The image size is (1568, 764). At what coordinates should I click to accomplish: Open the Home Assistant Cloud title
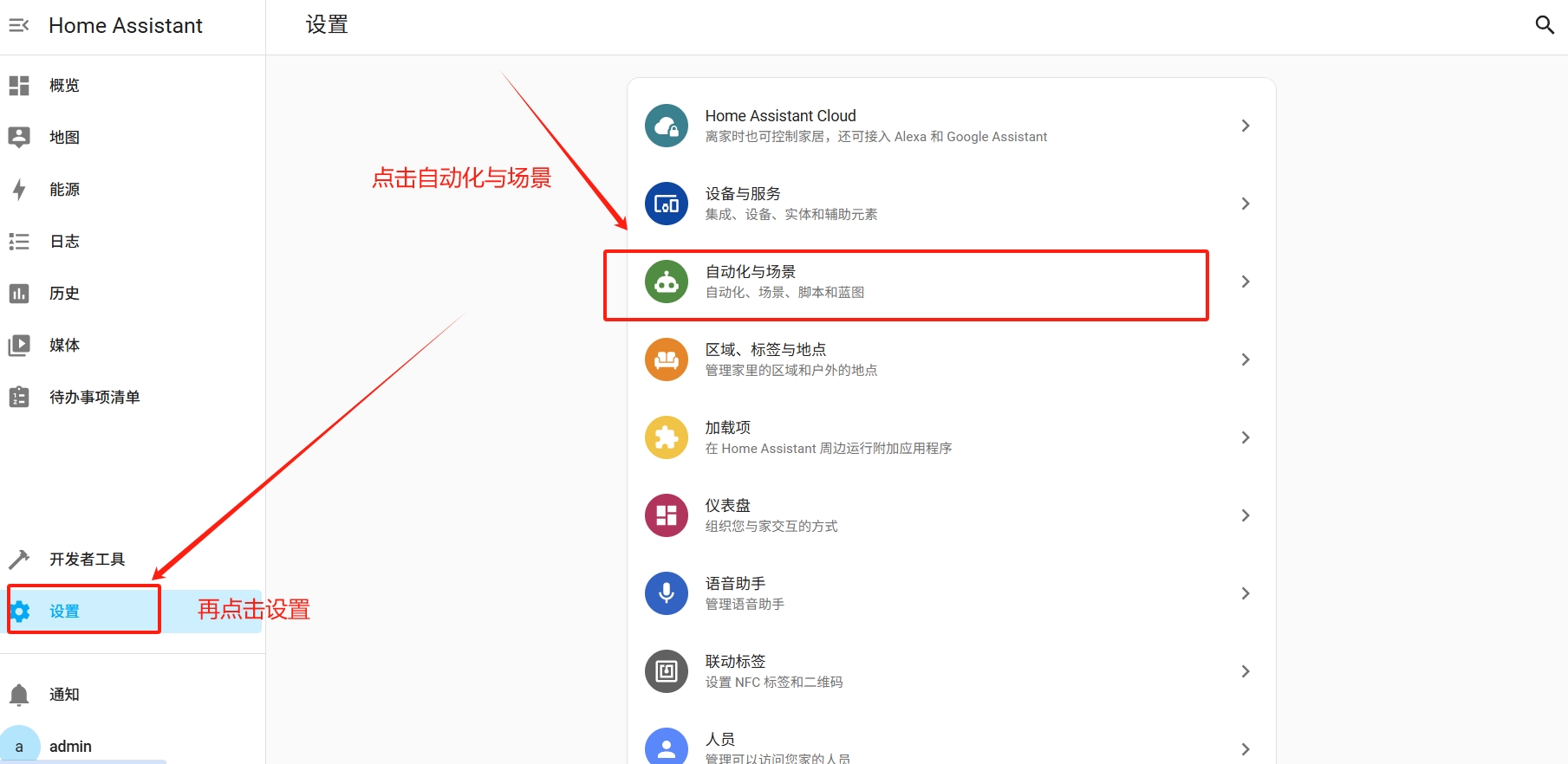(x=780, y=115)
